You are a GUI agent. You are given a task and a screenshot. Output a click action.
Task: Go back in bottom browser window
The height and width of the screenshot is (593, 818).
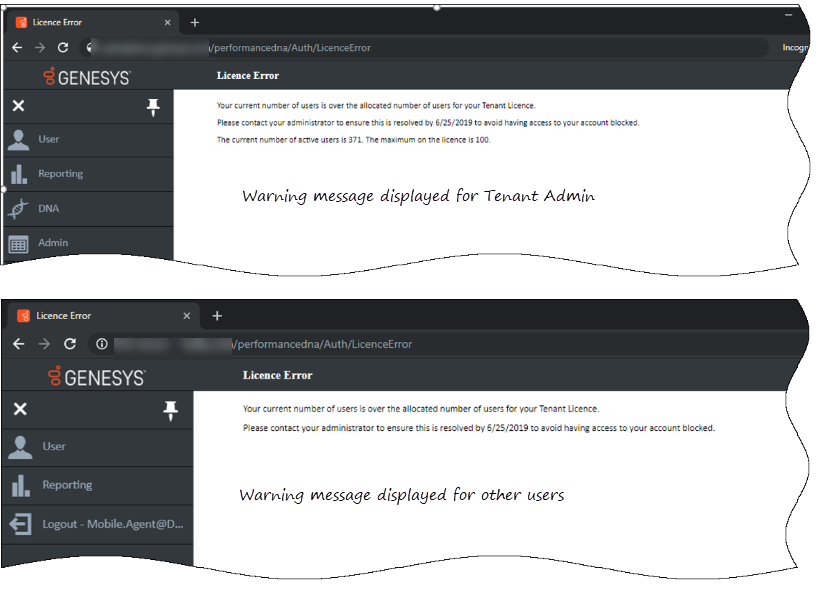pos(19,344)
